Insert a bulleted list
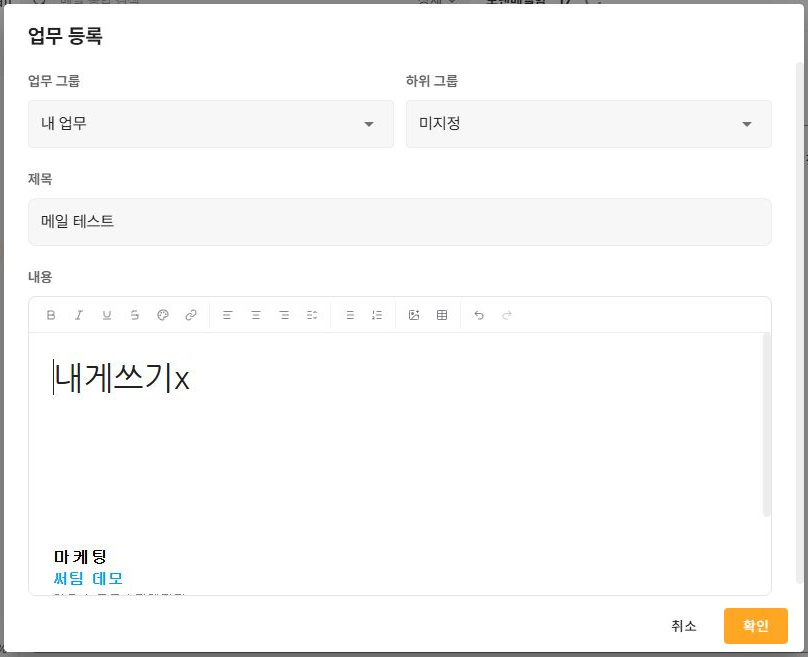 350,315
